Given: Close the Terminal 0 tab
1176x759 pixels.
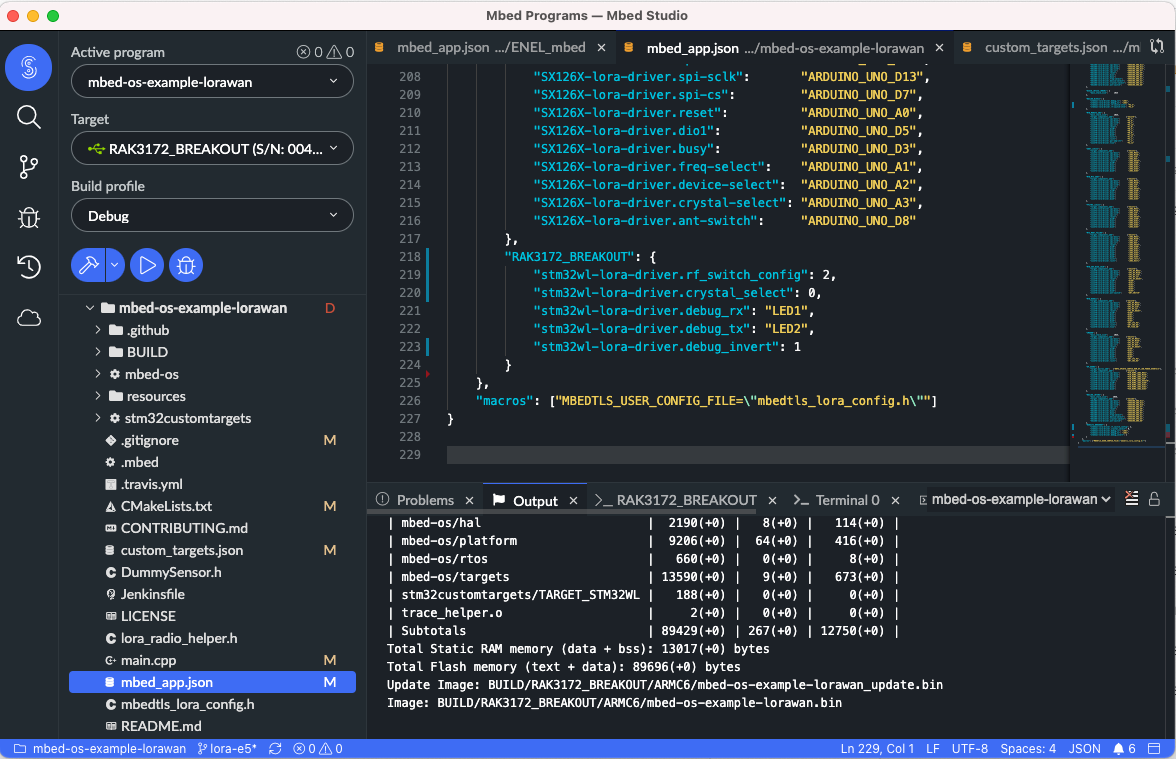Looking at the screenshot, I should (x=896, y=500).
